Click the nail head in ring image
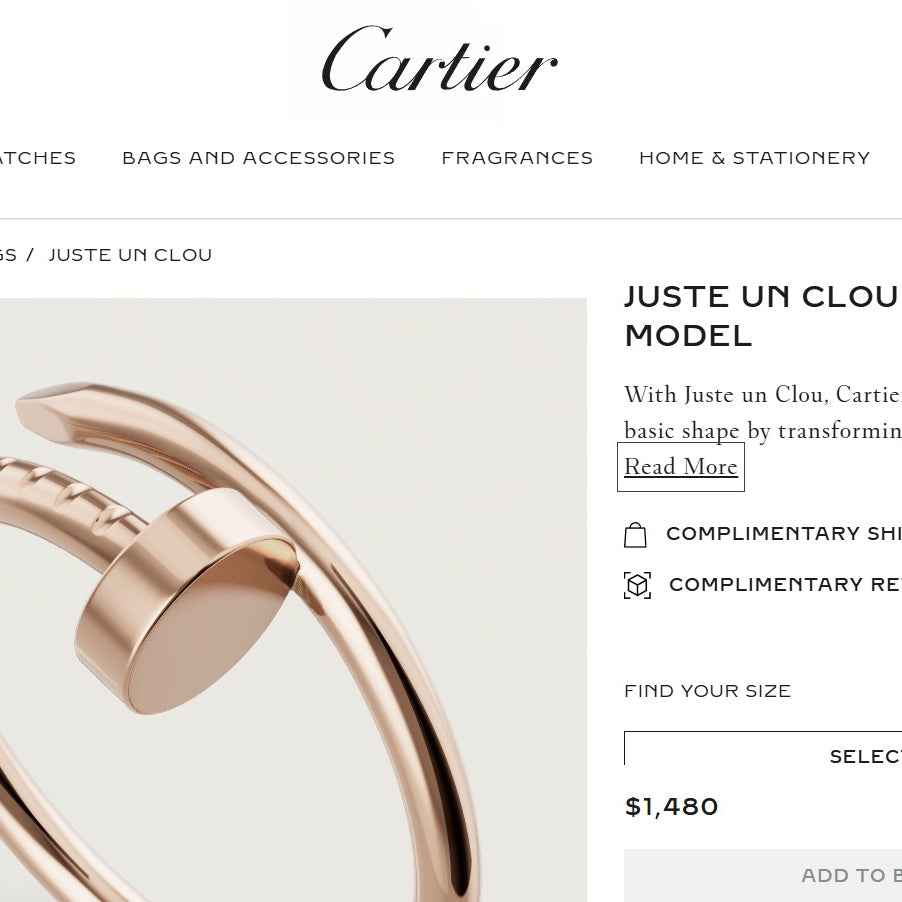This screenshot has height=902, width=902. click(x=188, y=601)
